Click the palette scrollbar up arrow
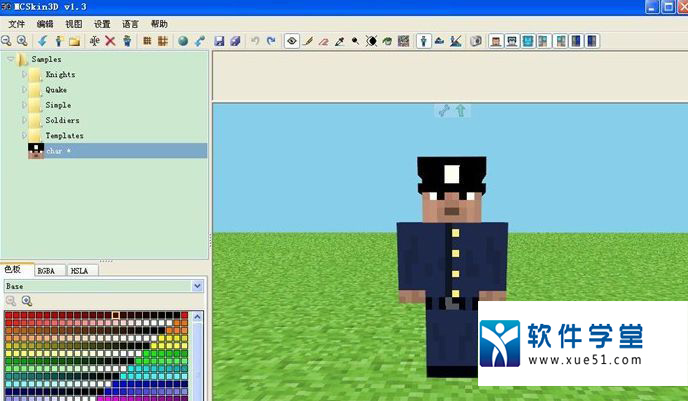This screenshot has height=401, width=688. point(197,316)
